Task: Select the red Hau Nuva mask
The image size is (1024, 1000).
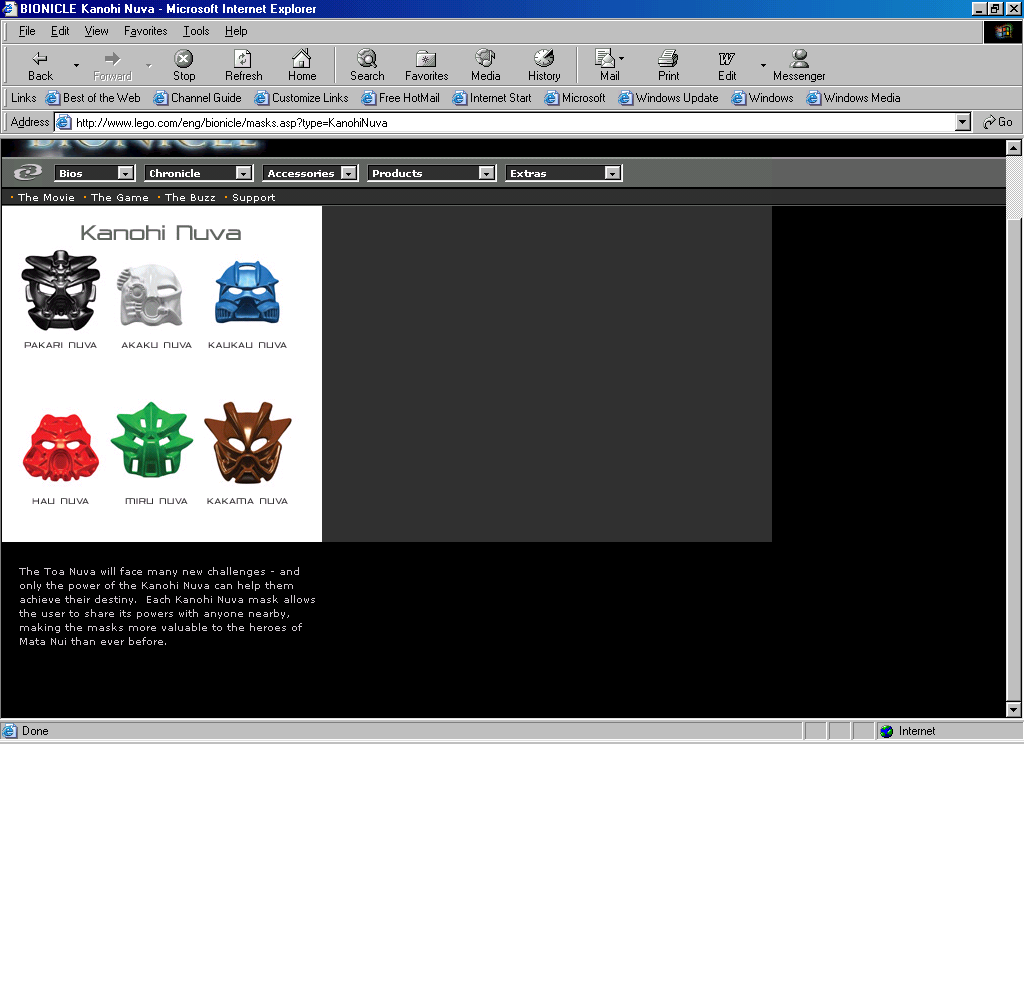Action: coord(61,447)
